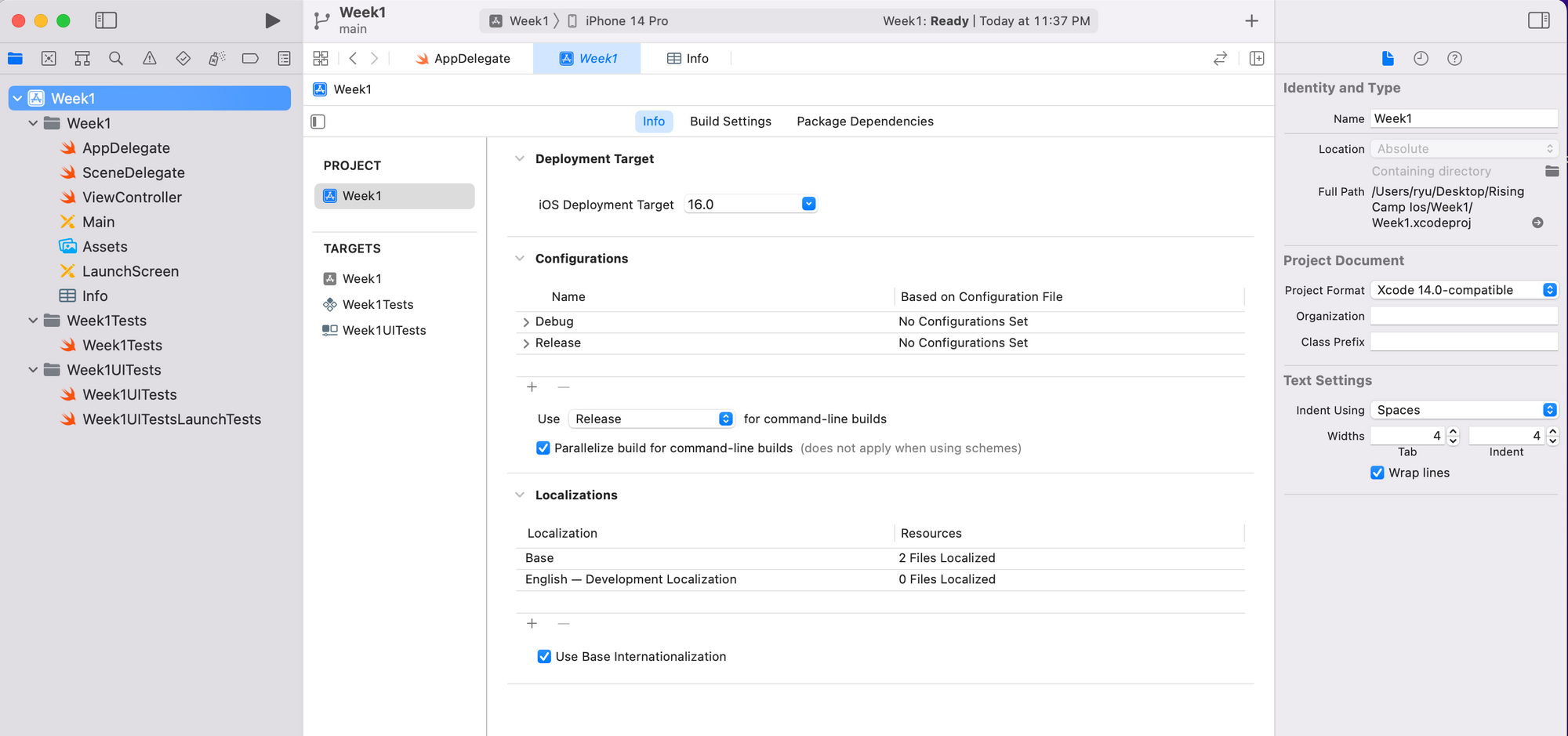Open Project Format dropdown
1568x736 pixels.
[x=1464, y=290]
